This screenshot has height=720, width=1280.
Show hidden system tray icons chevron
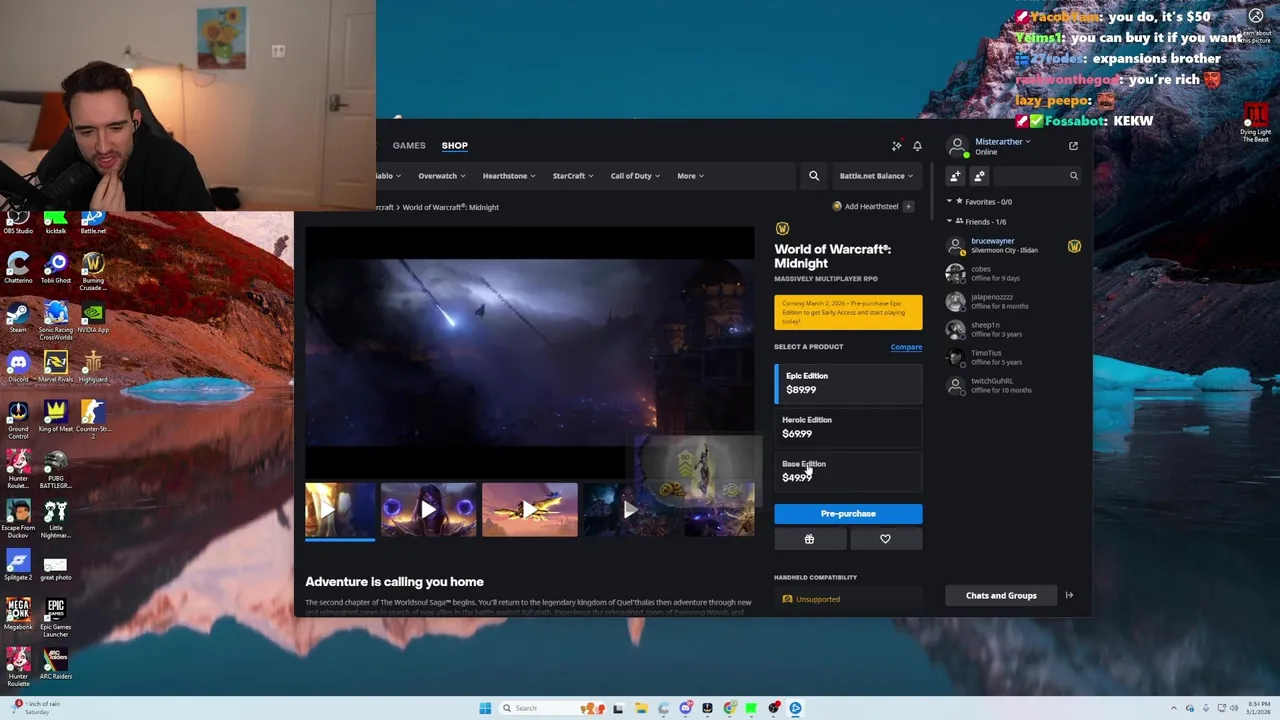pos(1175,708)
